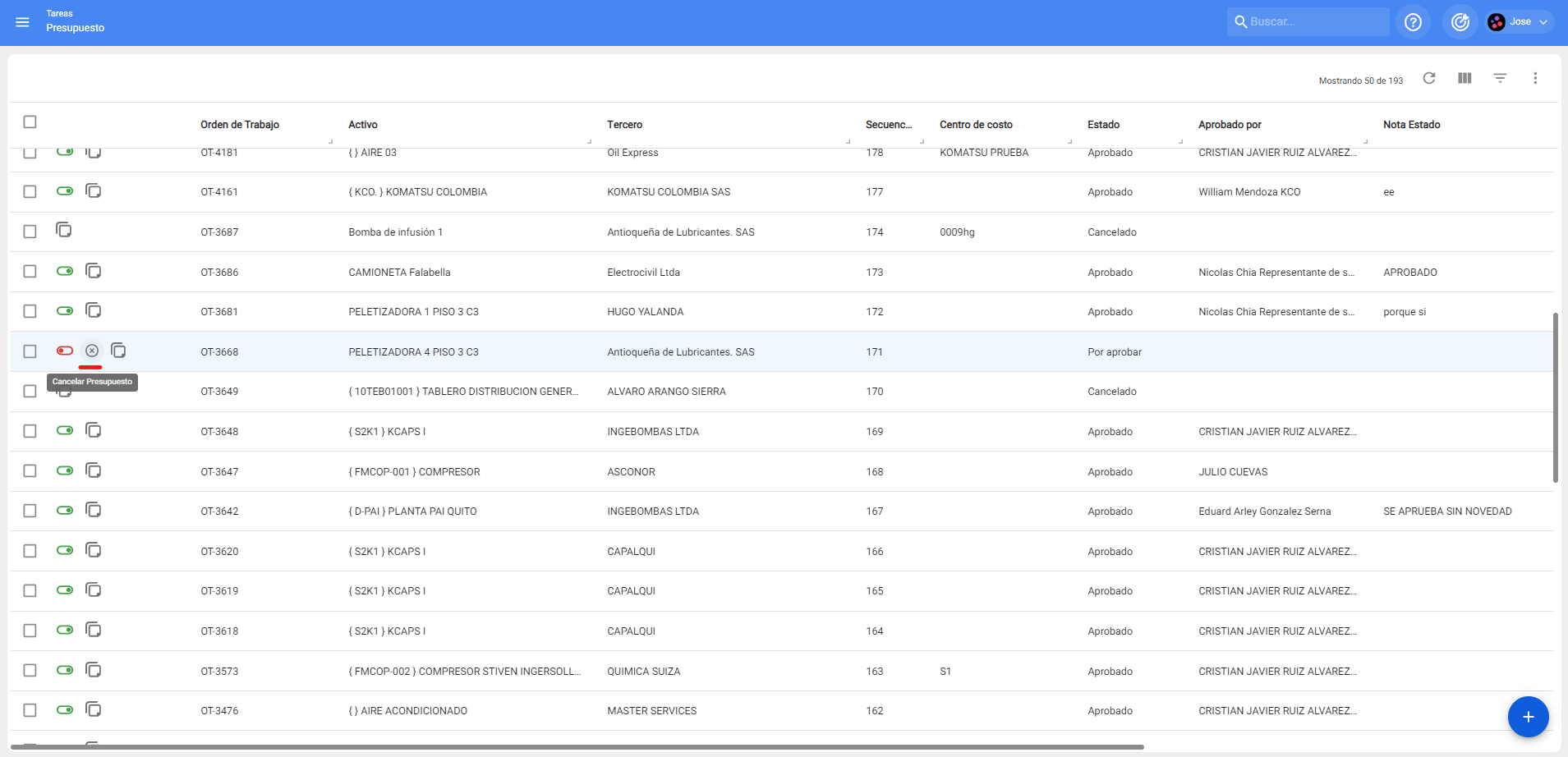Click the target goals icon in header
1568x757 pixels.
click(x=1460, y=22)
